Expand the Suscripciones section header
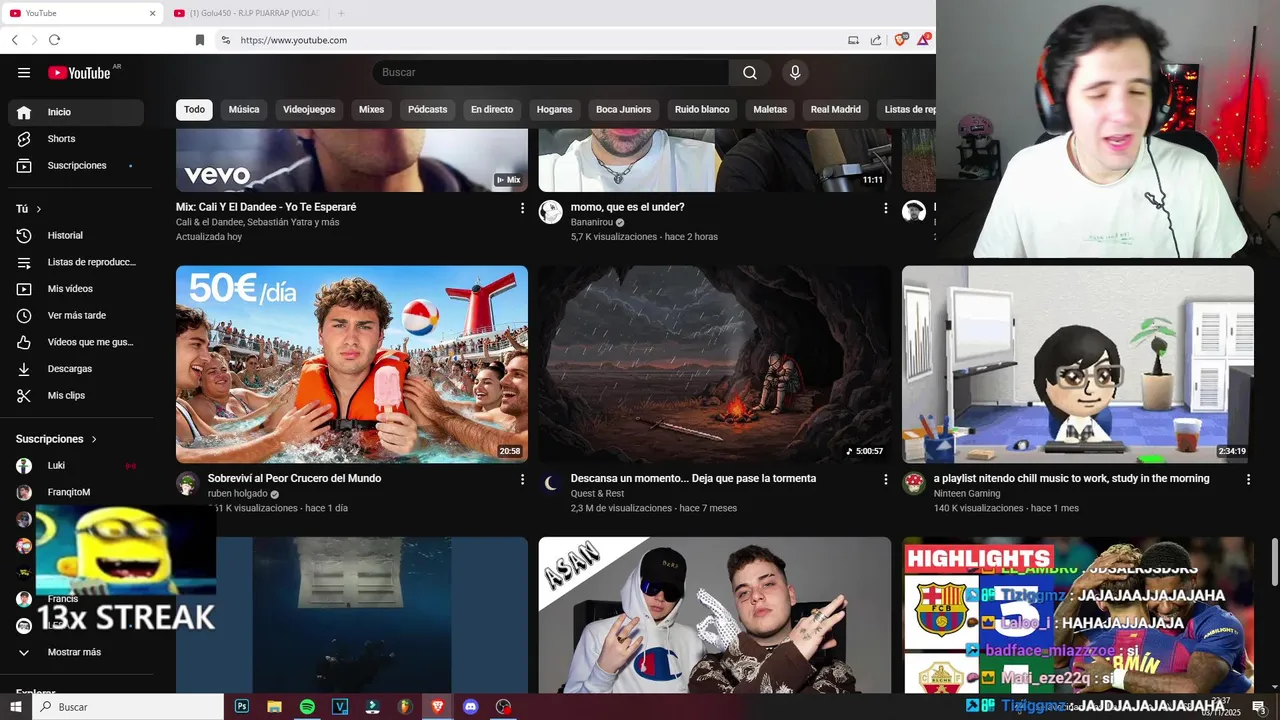The image size is (1280, 720). (57, 439)
